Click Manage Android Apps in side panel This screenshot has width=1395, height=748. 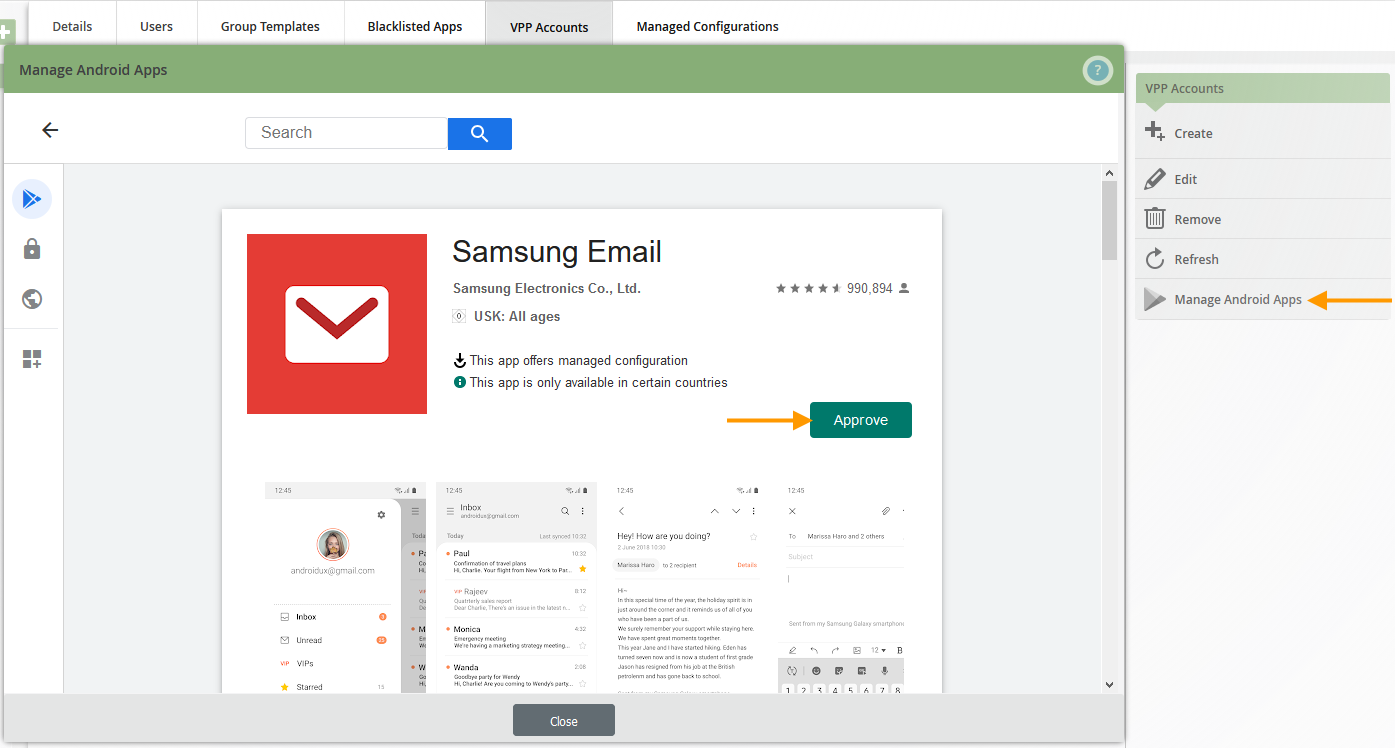click(x=1238, y=299)
